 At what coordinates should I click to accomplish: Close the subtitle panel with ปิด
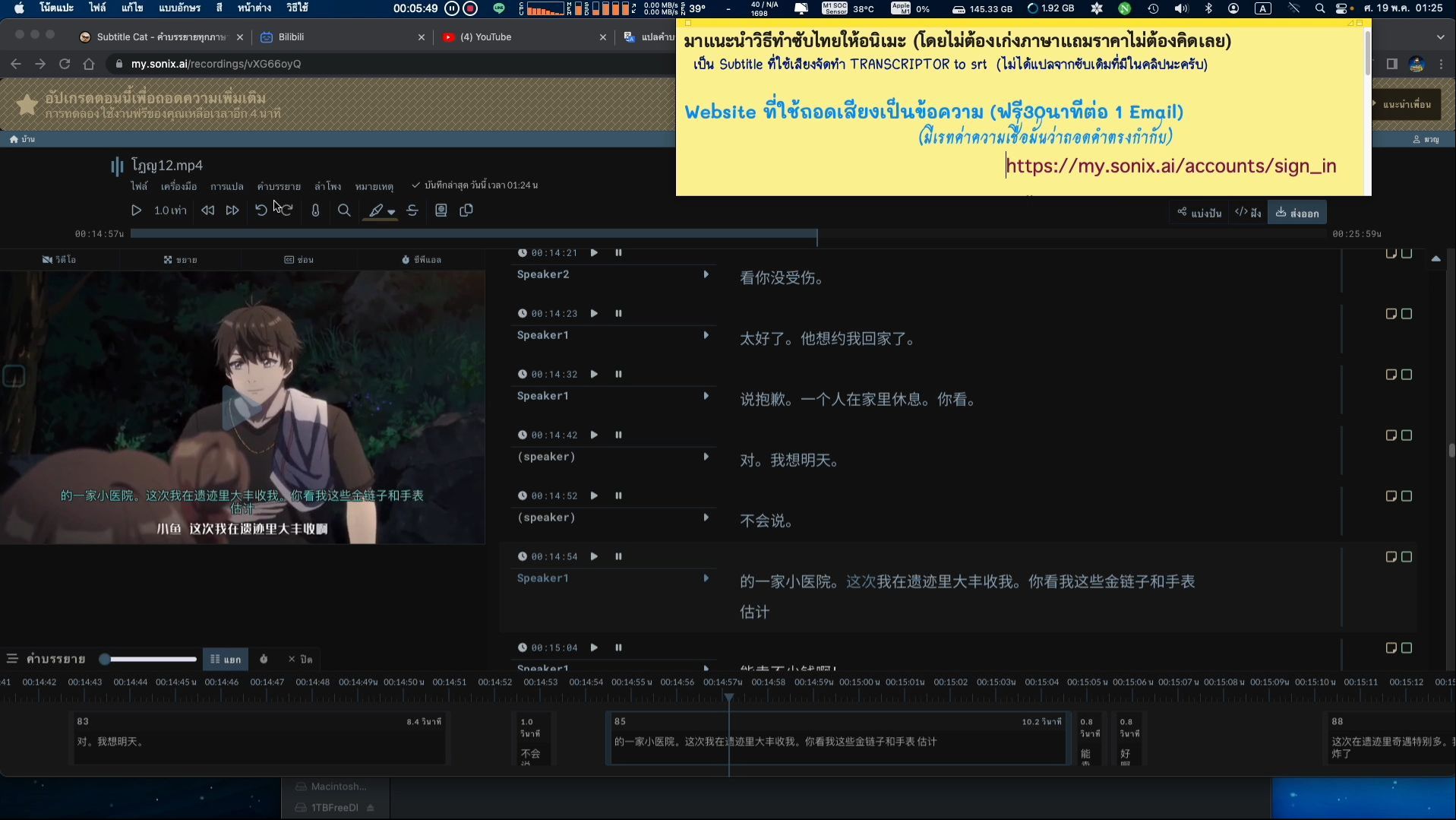[300, 659]
